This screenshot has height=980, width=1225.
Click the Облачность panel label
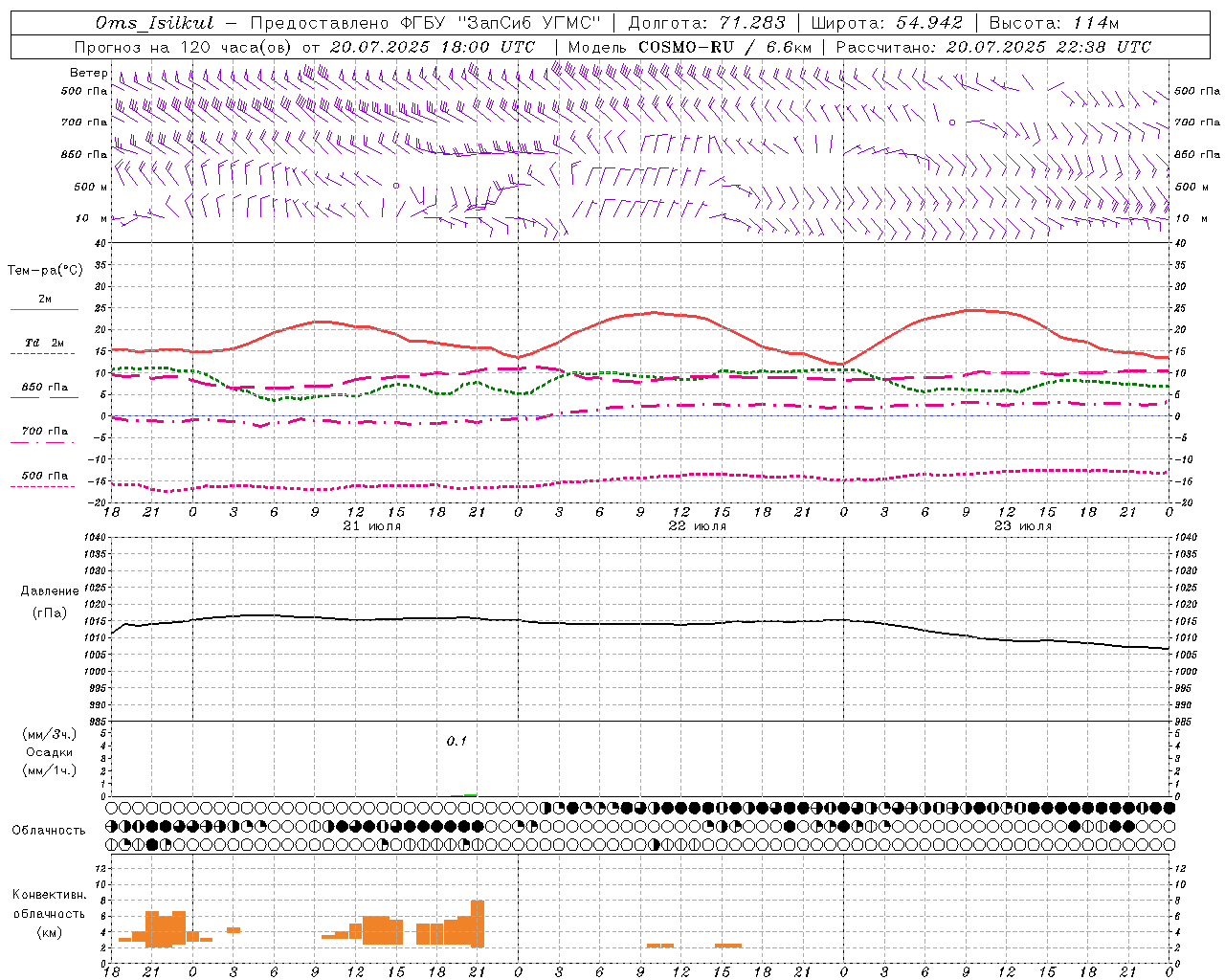click(49, 830)
